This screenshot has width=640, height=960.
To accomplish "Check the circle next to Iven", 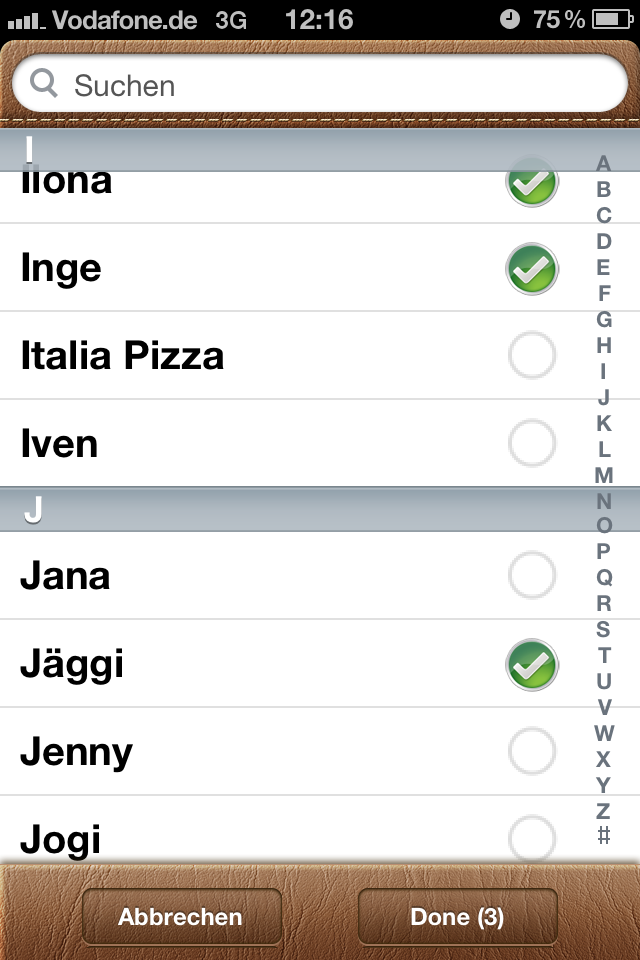I will click(x=532, y=443).
